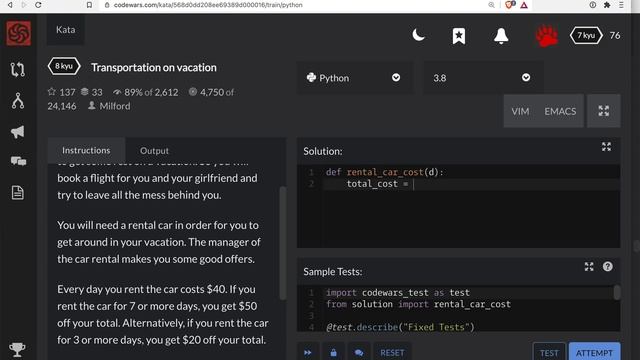The image size is (640, 360).
Task: Open the bookmarks star icon in header
Action: pos(459,36)
